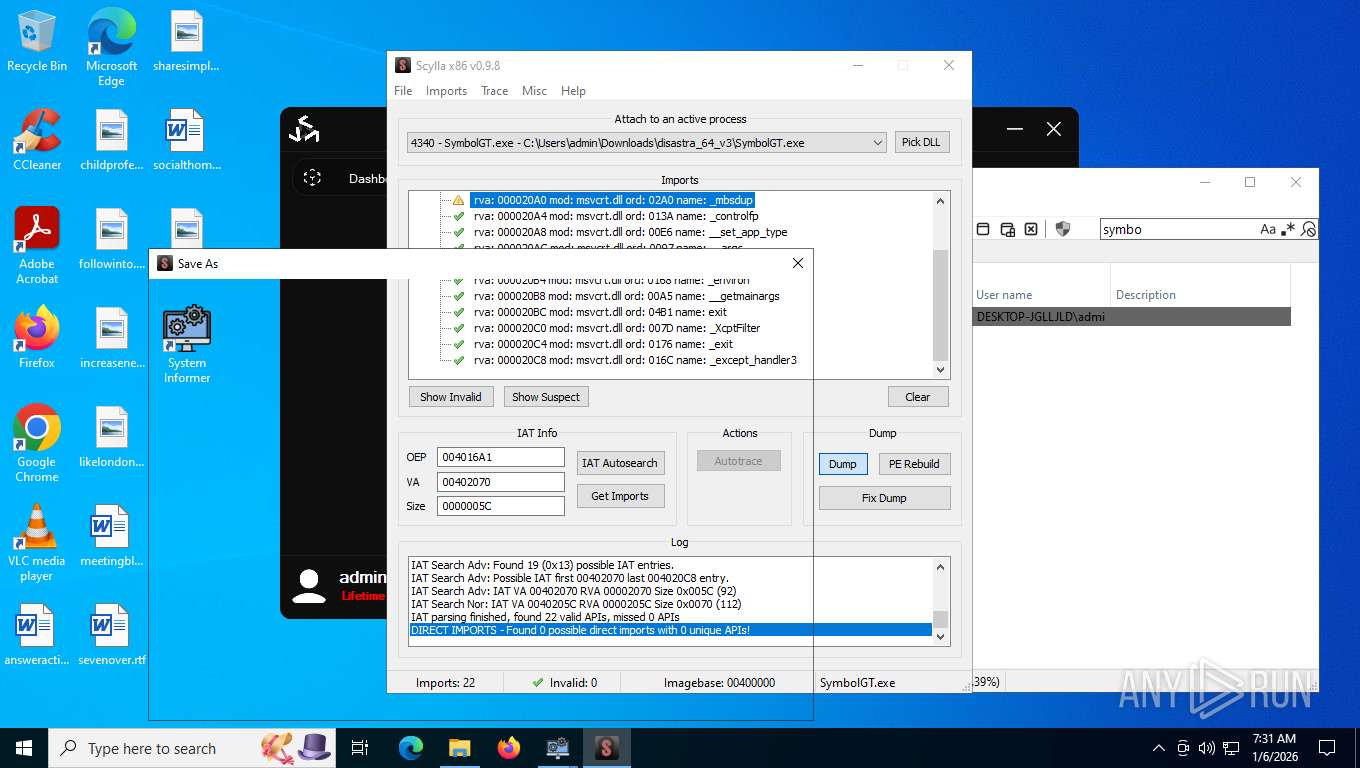Open the Adobe Acrobat desktop shortcut

pos(37,246)
